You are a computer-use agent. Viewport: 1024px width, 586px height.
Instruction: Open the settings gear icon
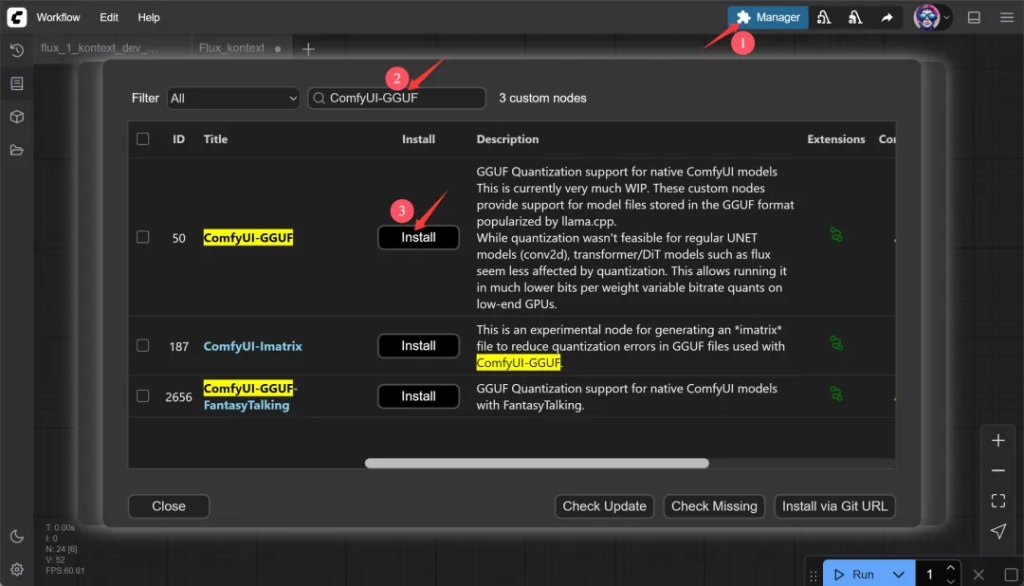(x=17, y=570)
